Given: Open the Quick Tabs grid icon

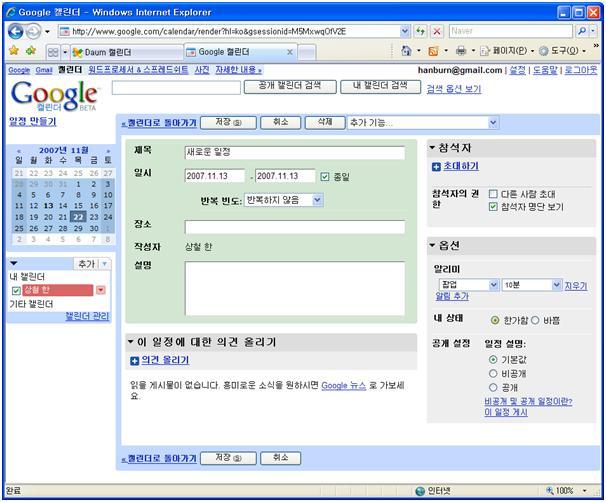Looking at the screenshot, I should click(53, 52).
